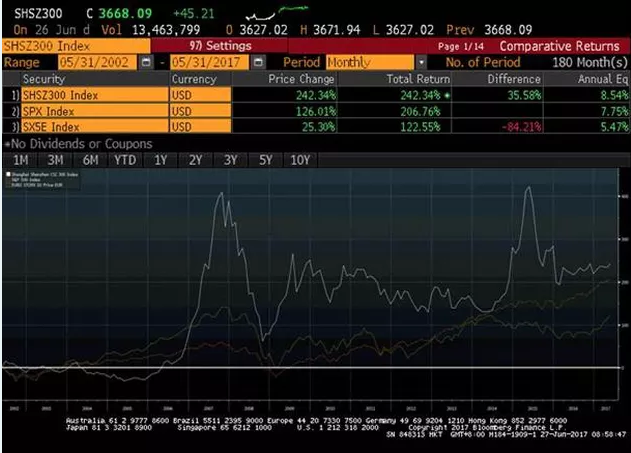This screenshot has height=453, width=631.
Task: Choose the 3M time range tab
Action: tap(56, 160)
